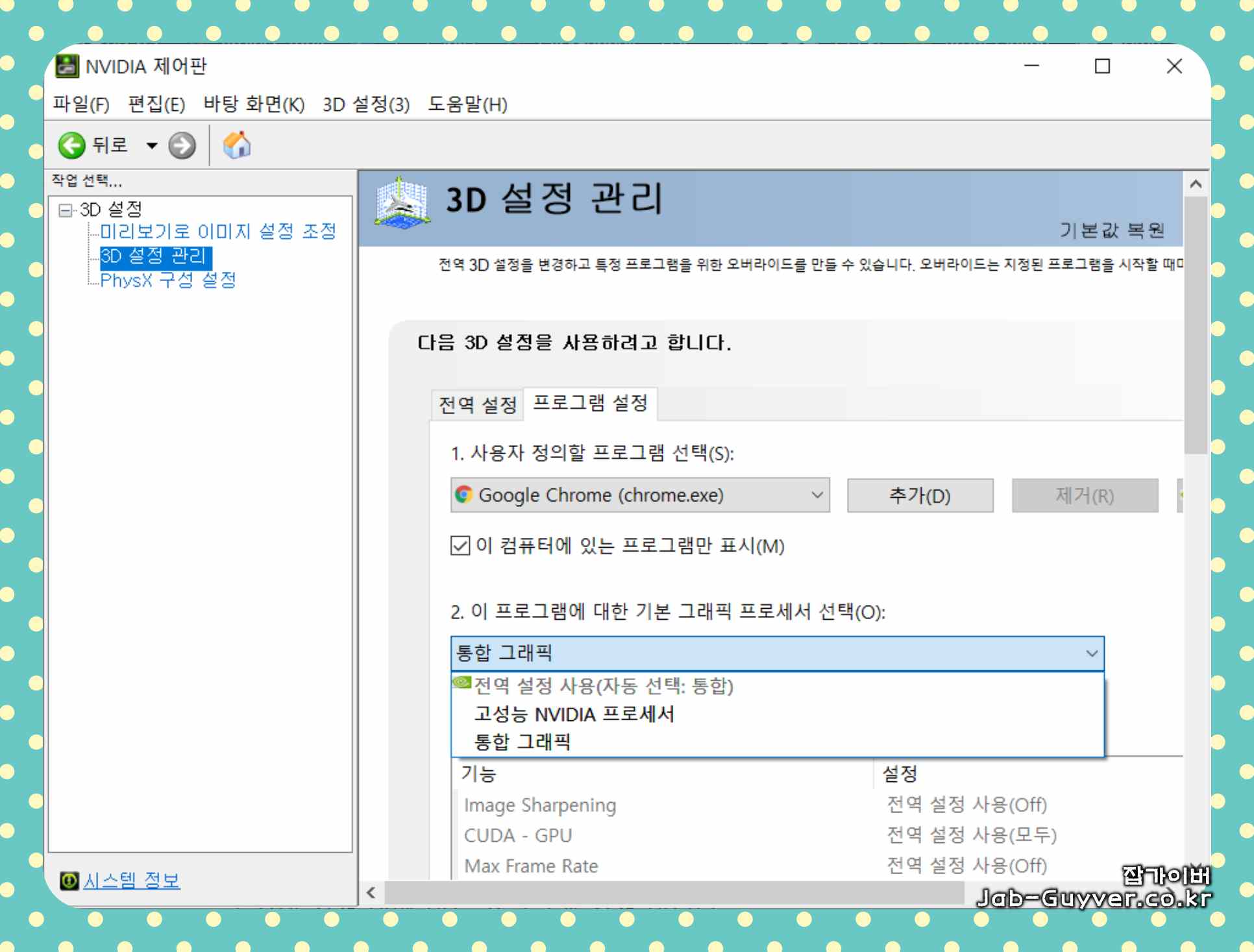Screen dimensions: 1254x952
Task: Open the 3D 설정(3) menu
Action: [x=366, y=104]
